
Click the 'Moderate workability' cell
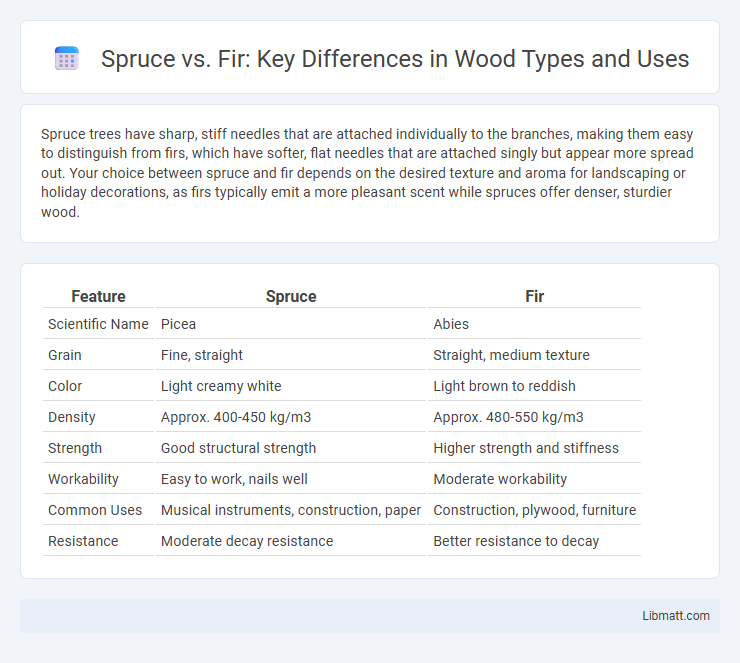tap(534, 479)
